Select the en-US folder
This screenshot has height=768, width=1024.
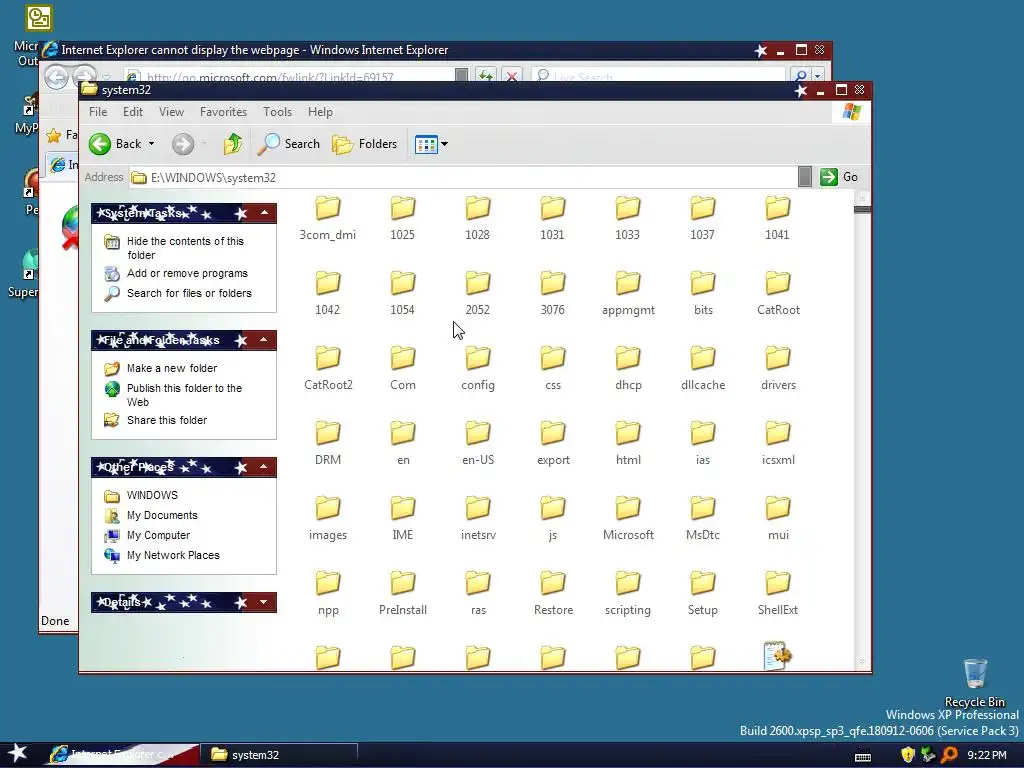coord(477,443)
